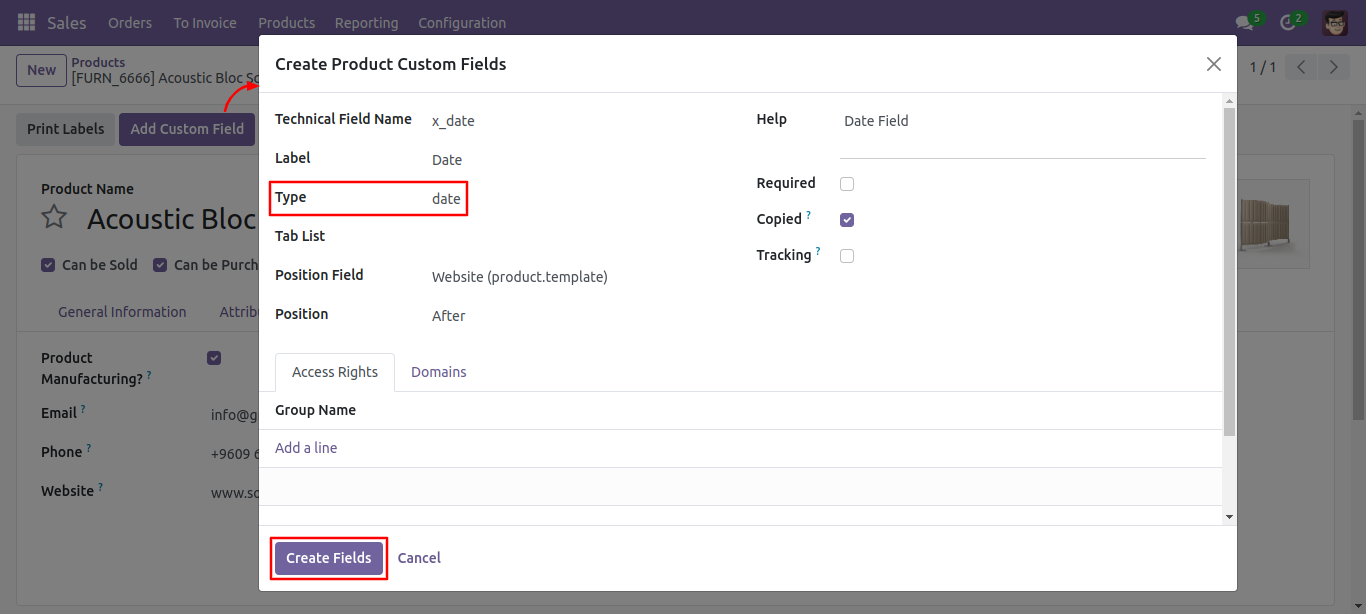
Task: Go to the next record arrow
Action: 1333,68
